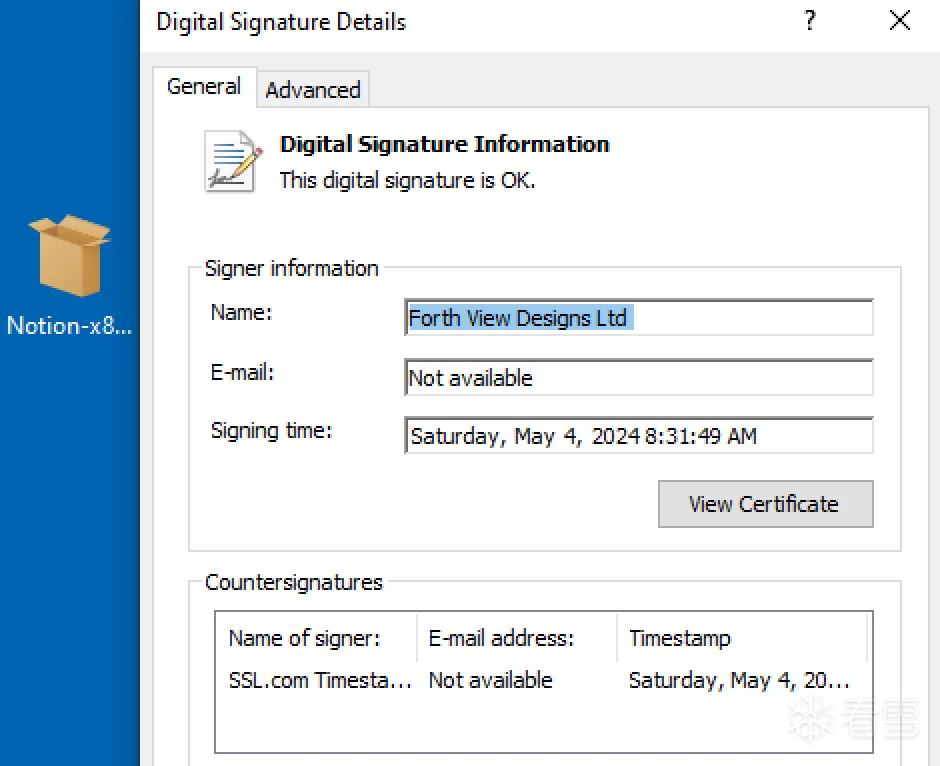Click the E-mail Not available field
The image size is (940, 766).
(638, 378)
